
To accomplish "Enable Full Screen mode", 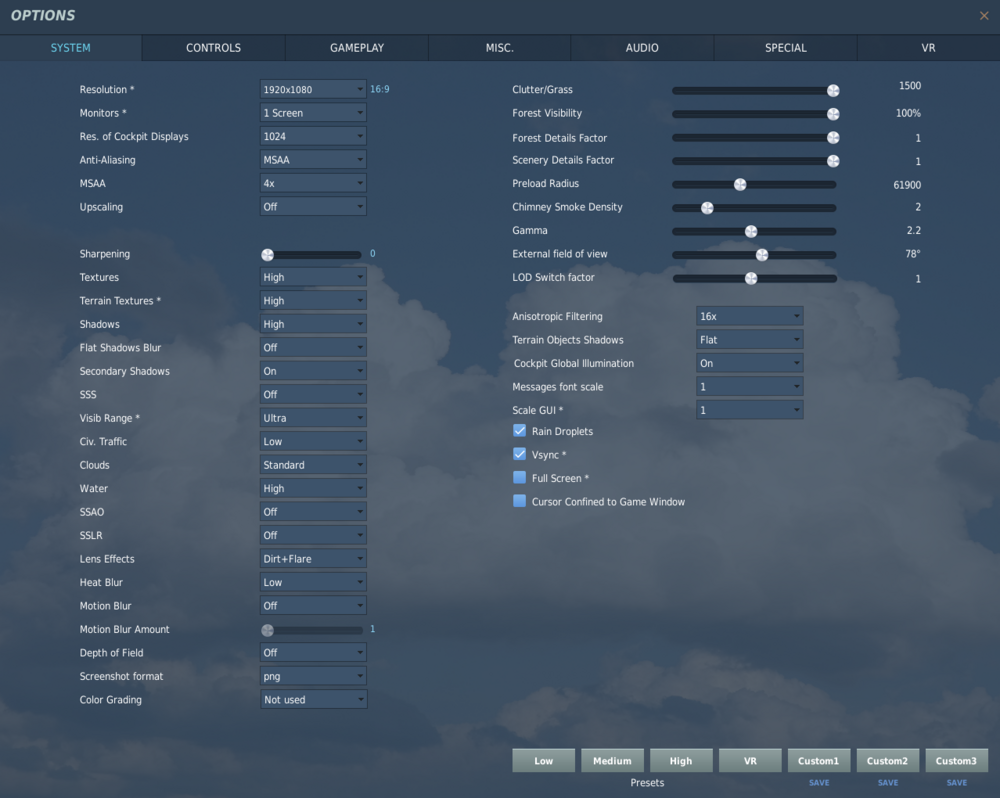I will (x=519, y=477).
